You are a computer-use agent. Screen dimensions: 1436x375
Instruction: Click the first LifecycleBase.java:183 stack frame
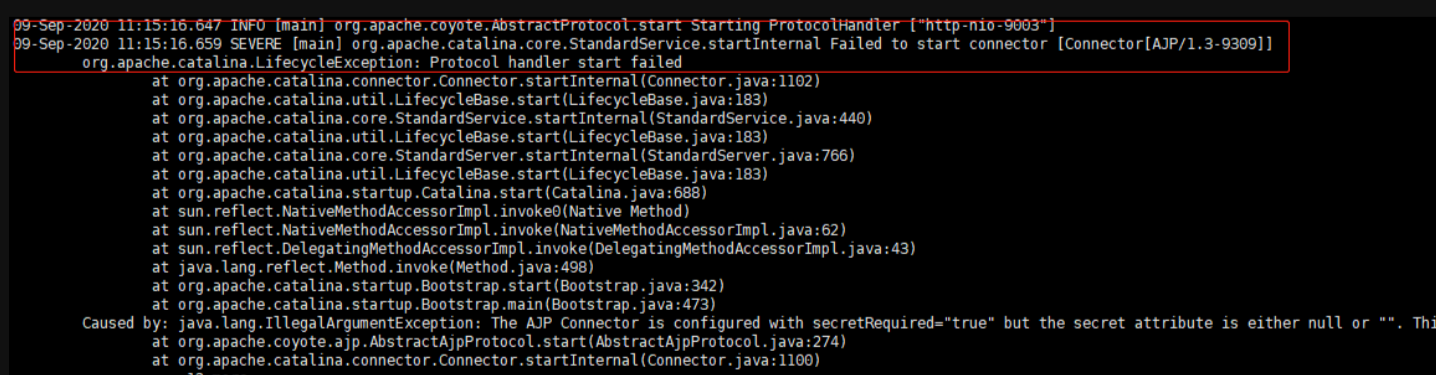click(460, 100)
